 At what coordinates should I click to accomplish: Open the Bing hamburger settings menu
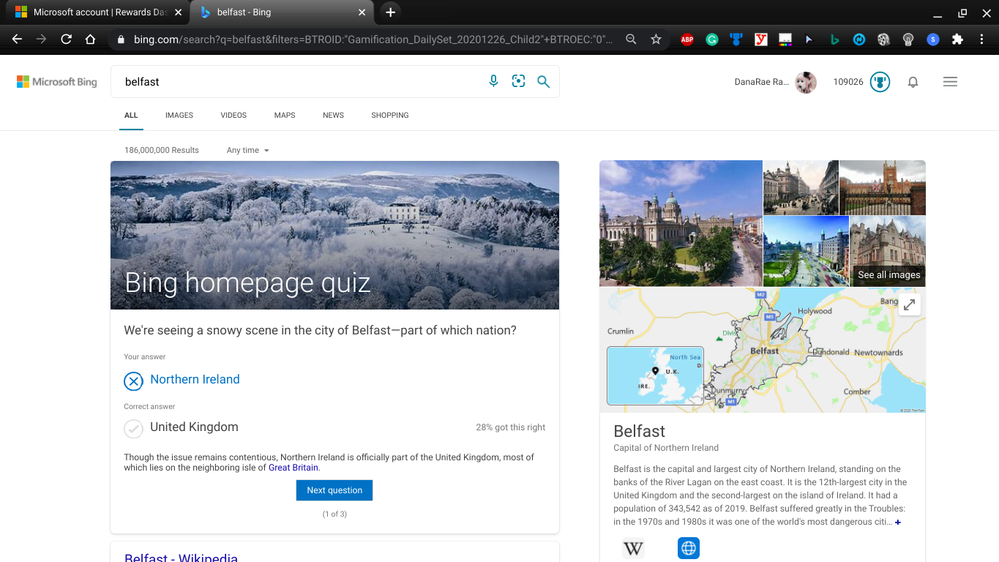(950, 82)
